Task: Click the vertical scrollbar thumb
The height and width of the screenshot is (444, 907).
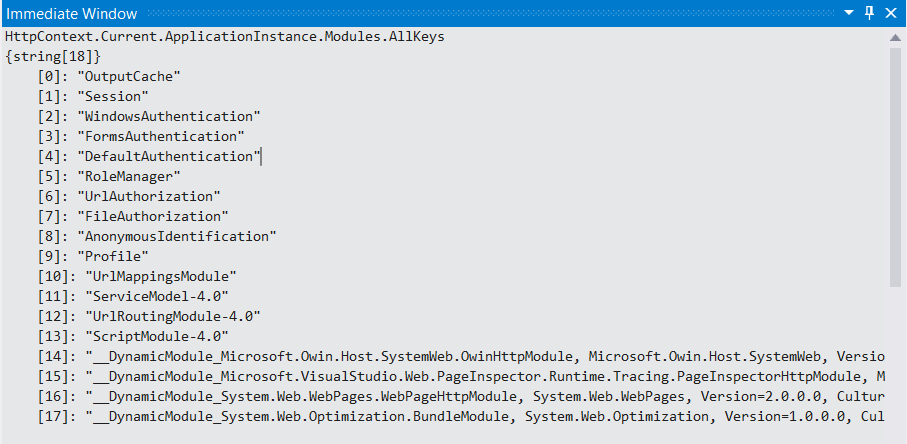Action: click(895, 166)
